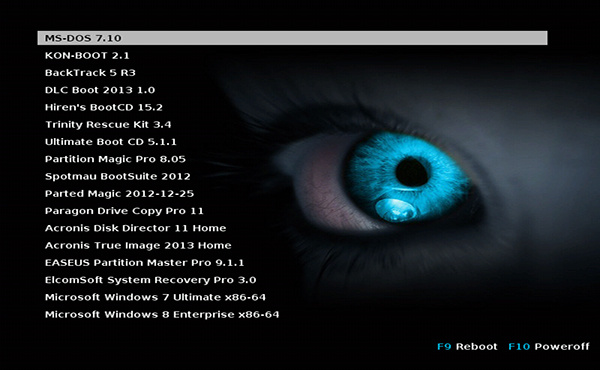Viewport: 600px width, 370px height.
Task: Launch Acronis Disk Director 11 Home
Action: tap(135, 228)
